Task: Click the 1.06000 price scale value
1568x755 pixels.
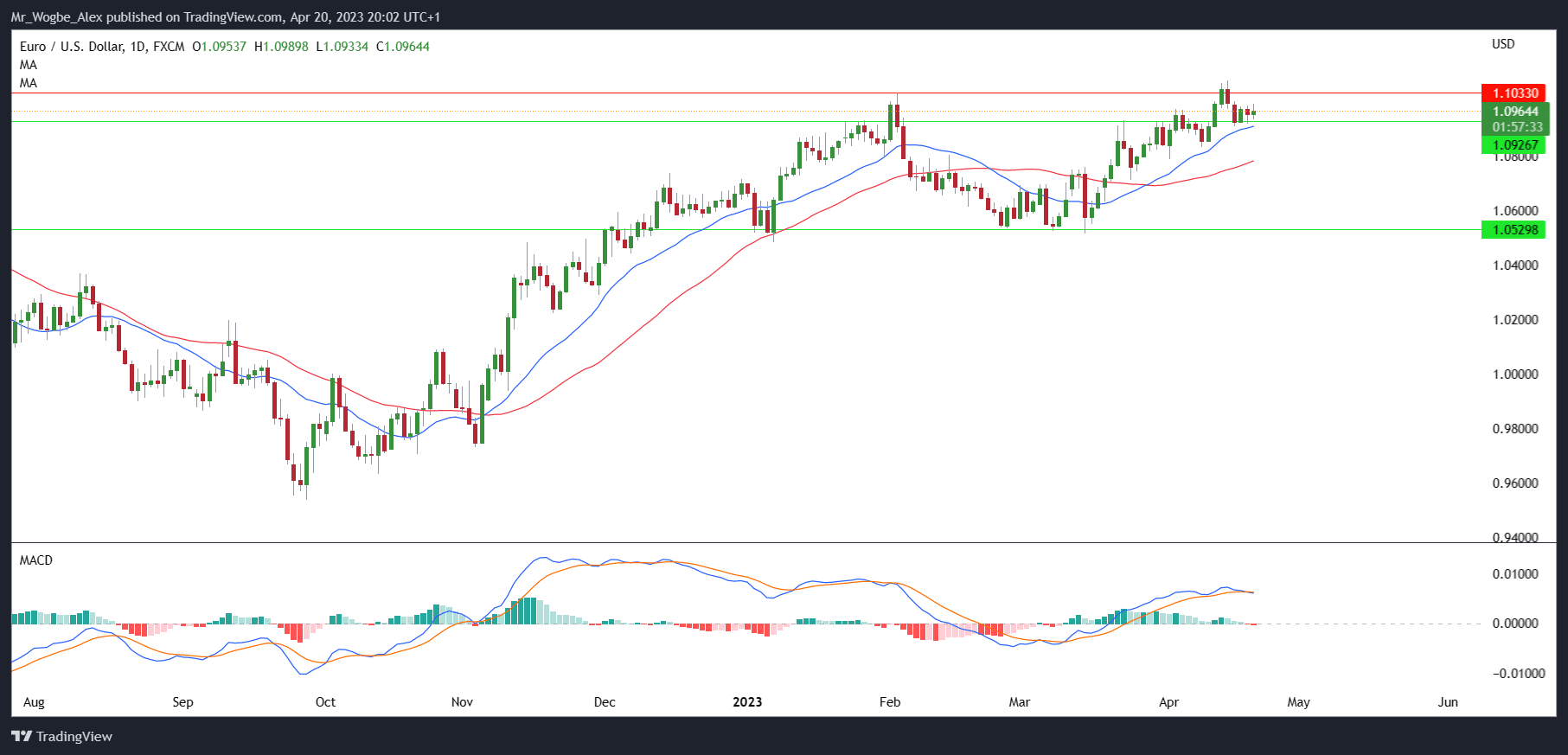Action: pos(1515,211)
